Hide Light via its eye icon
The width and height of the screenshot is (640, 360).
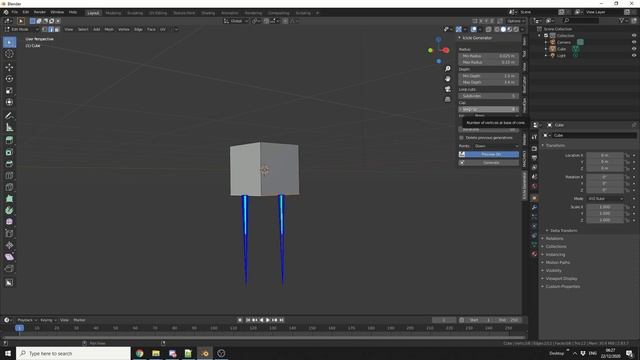click(634, 56)
